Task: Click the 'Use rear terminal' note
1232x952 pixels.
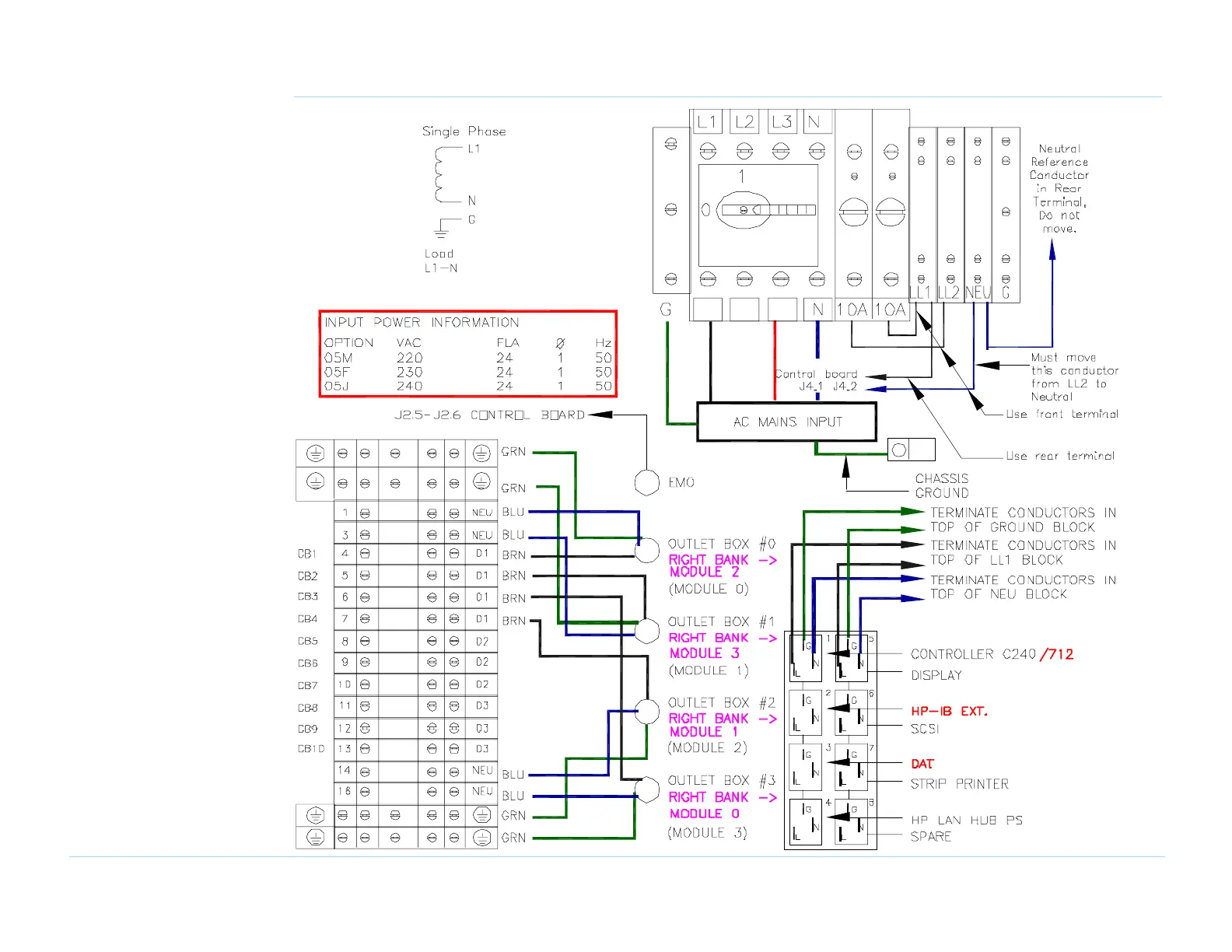Action: coord(1060,456)
